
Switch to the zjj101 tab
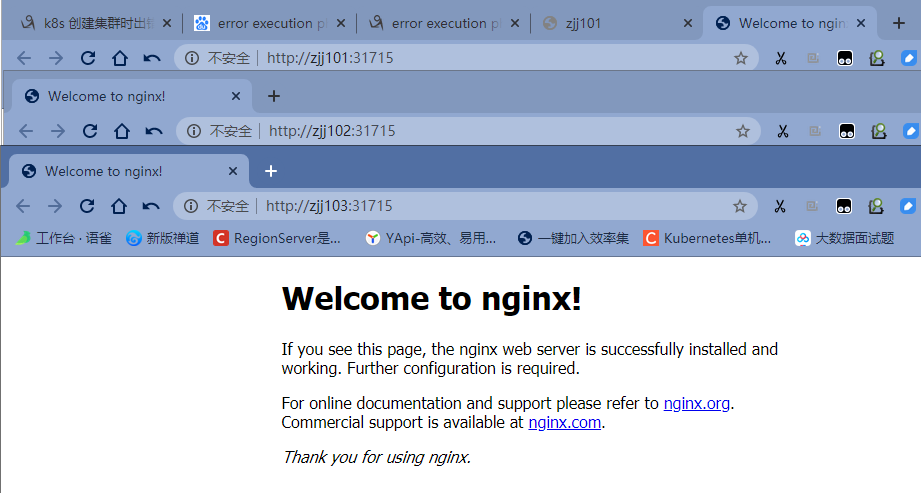click(616, 23)
